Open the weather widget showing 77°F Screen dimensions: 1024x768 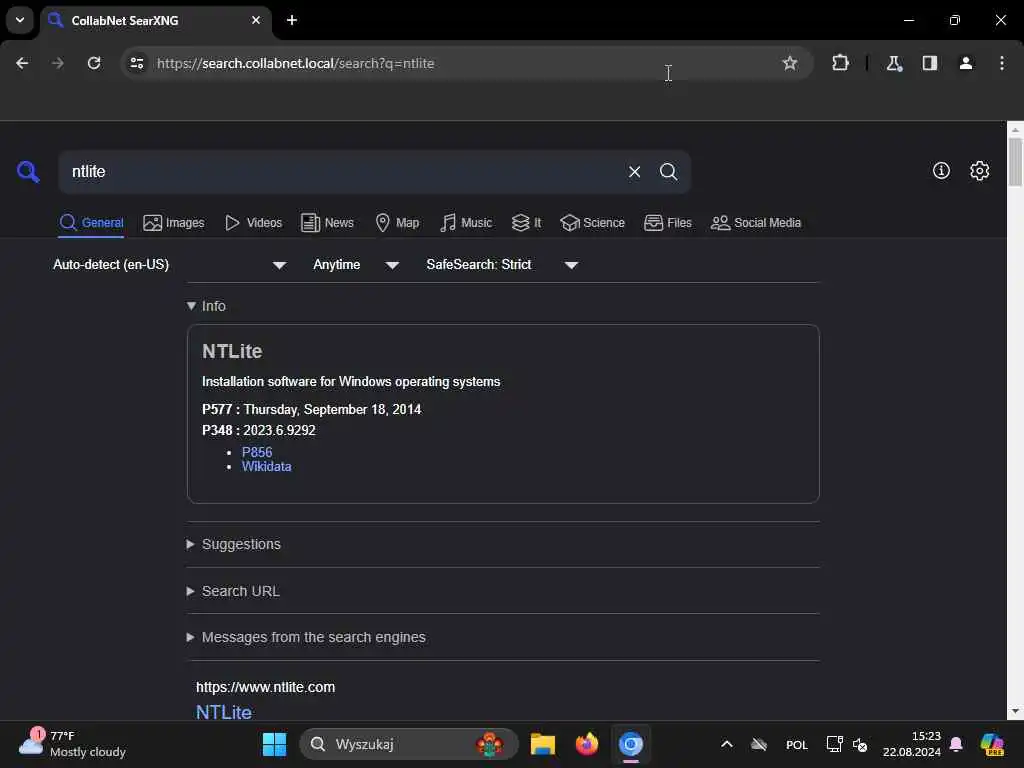coord(72,744)
